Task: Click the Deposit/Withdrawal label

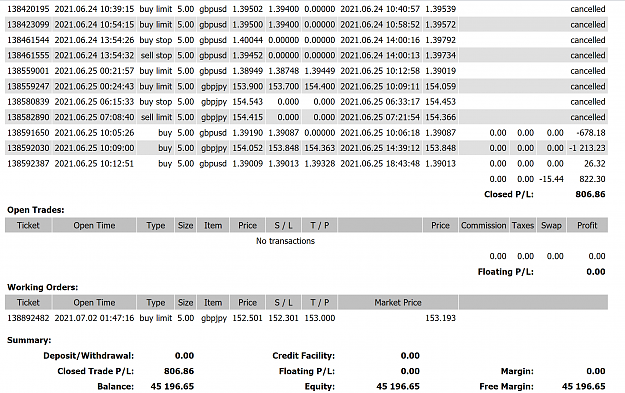Action: (x=88, y=356)
